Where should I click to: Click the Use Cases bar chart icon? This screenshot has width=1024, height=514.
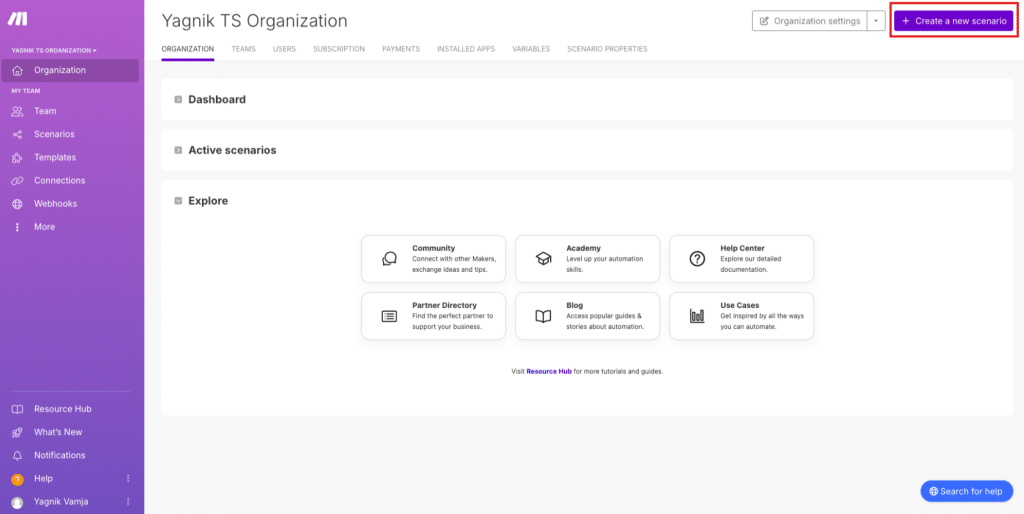click(x=697, y=316)
